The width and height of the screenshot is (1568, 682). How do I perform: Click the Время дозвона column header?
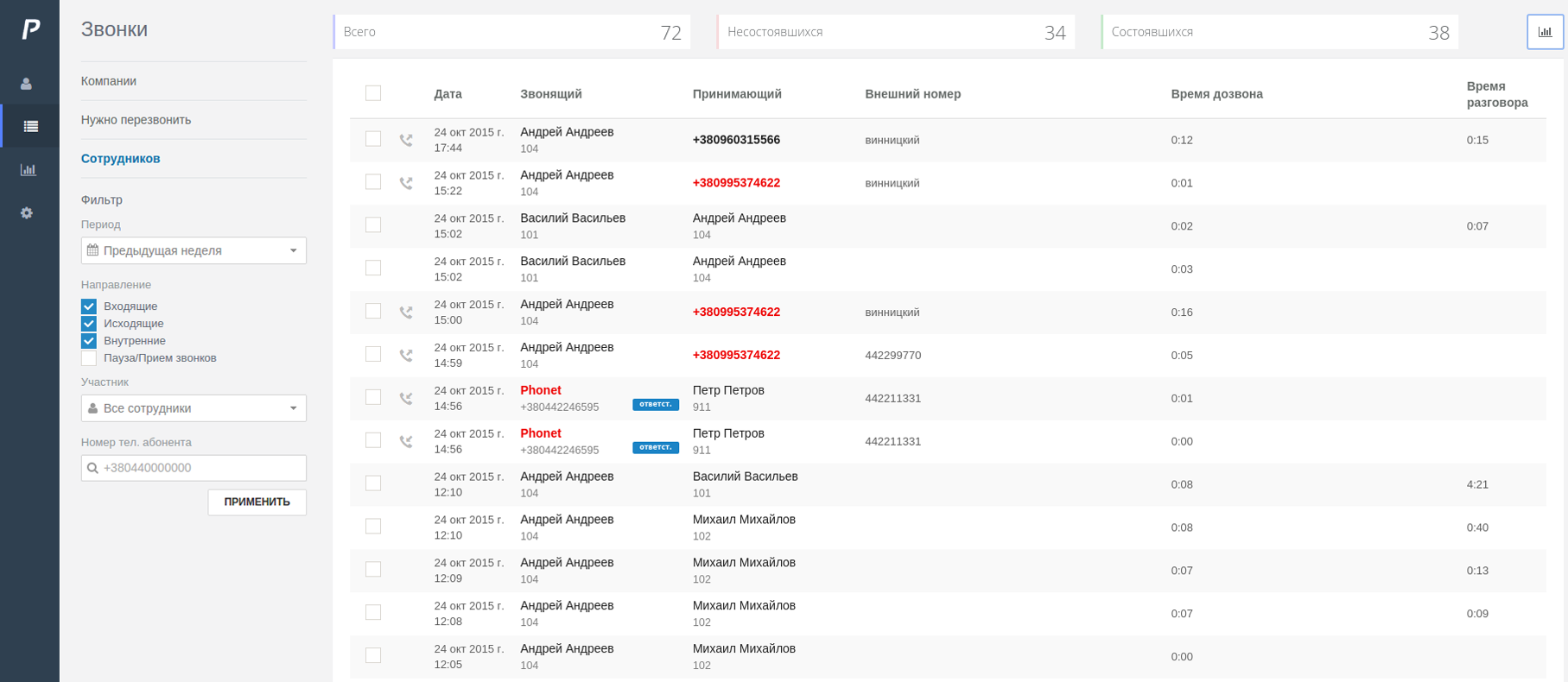tap(1216, 94)
